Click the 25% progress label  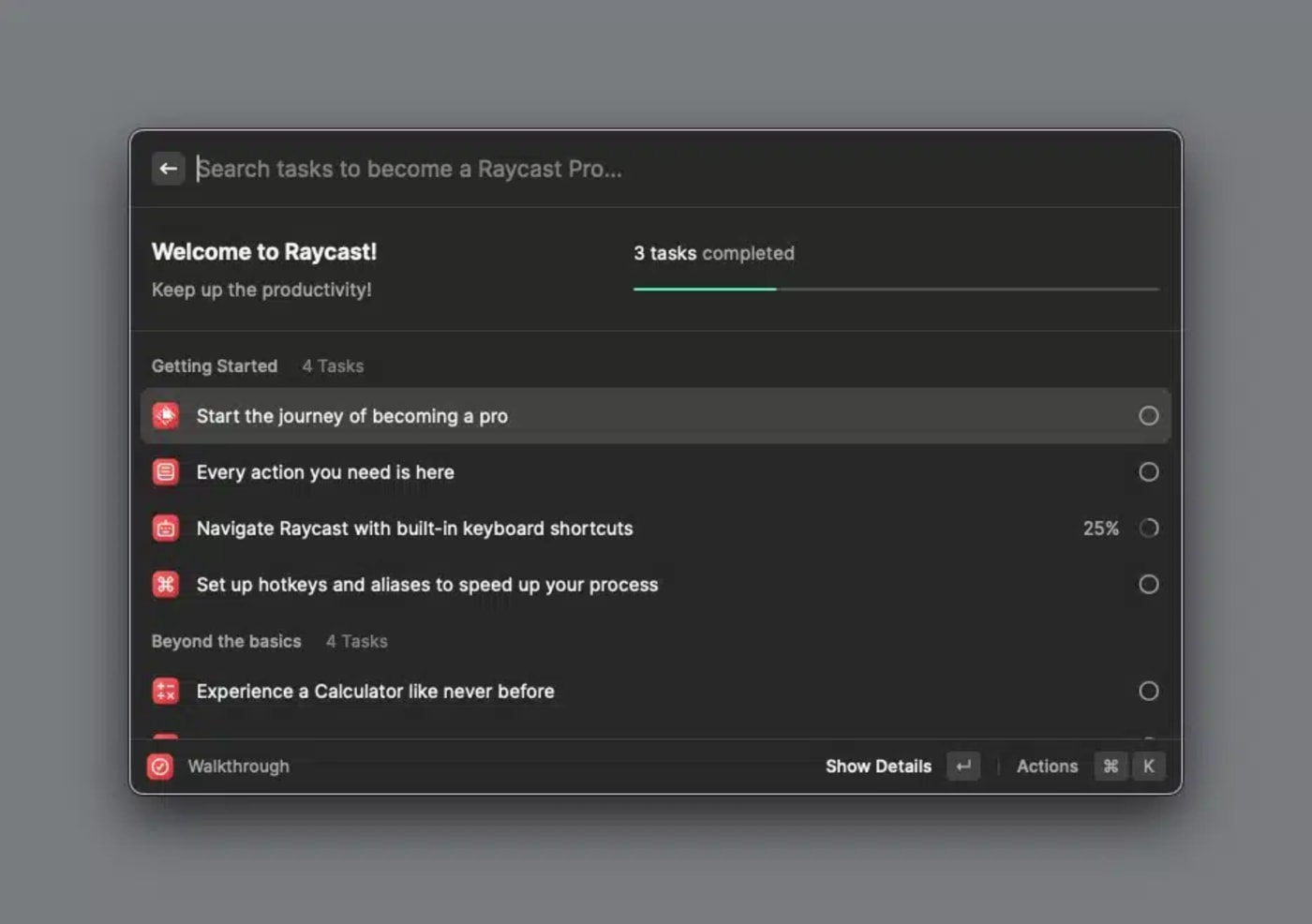(x=1101, y=529)
